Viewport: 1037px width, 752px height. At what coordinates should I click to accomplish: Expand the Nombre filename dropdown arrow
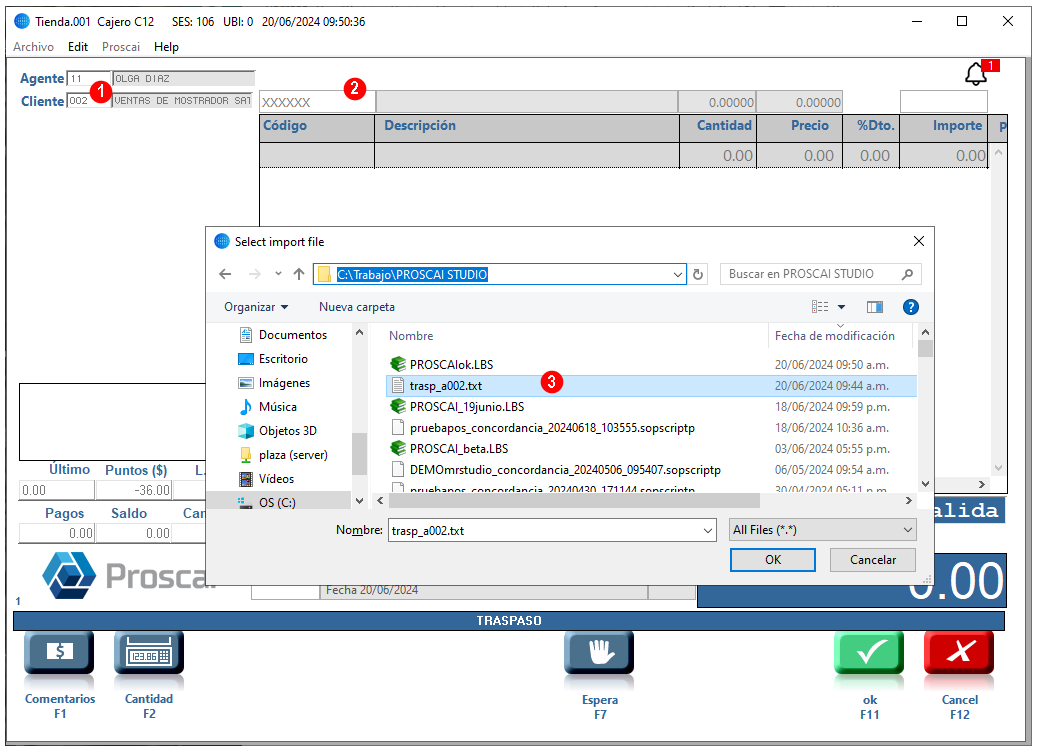pyautogui.click(x=708, y=530)
